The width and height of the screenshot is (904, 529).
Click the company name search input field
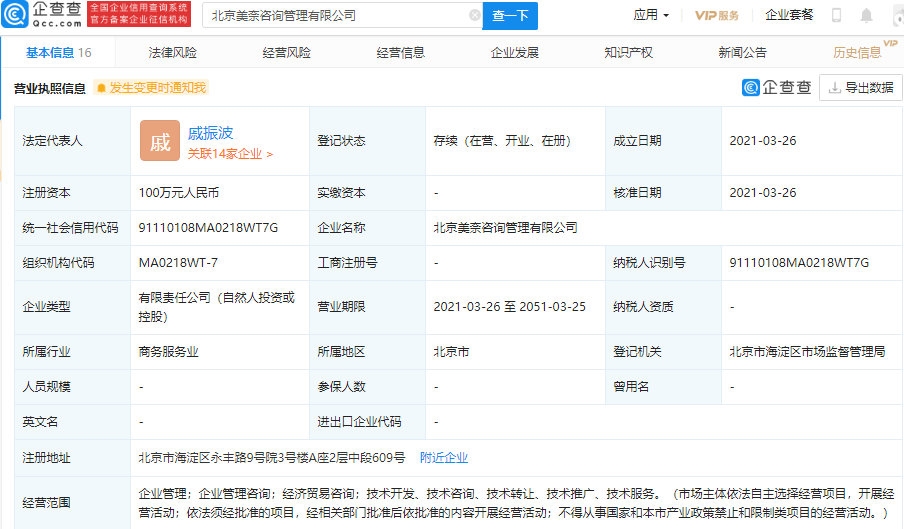[x=335, y=16]
